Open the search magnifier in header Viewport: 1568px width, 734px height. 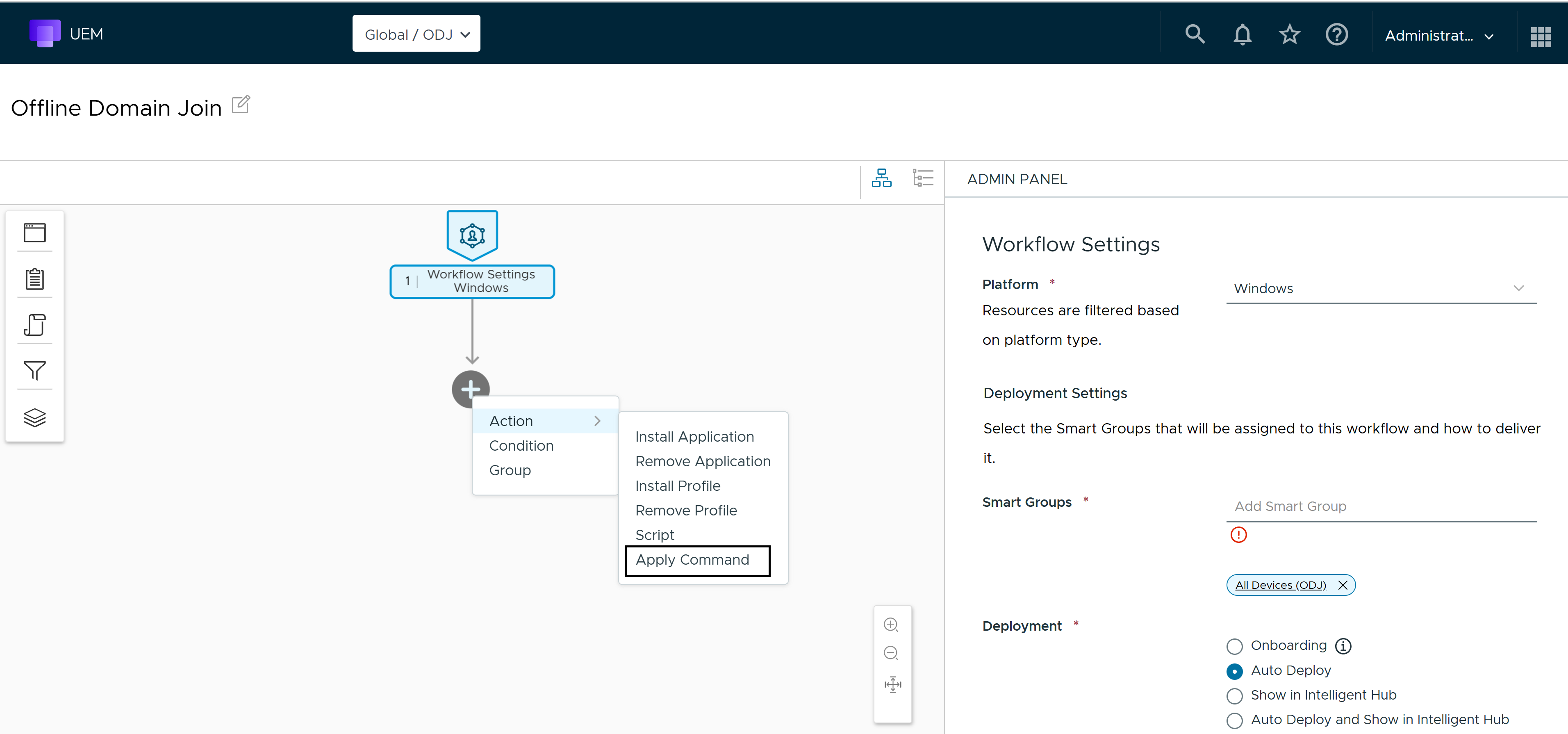tap(1195, 34)
